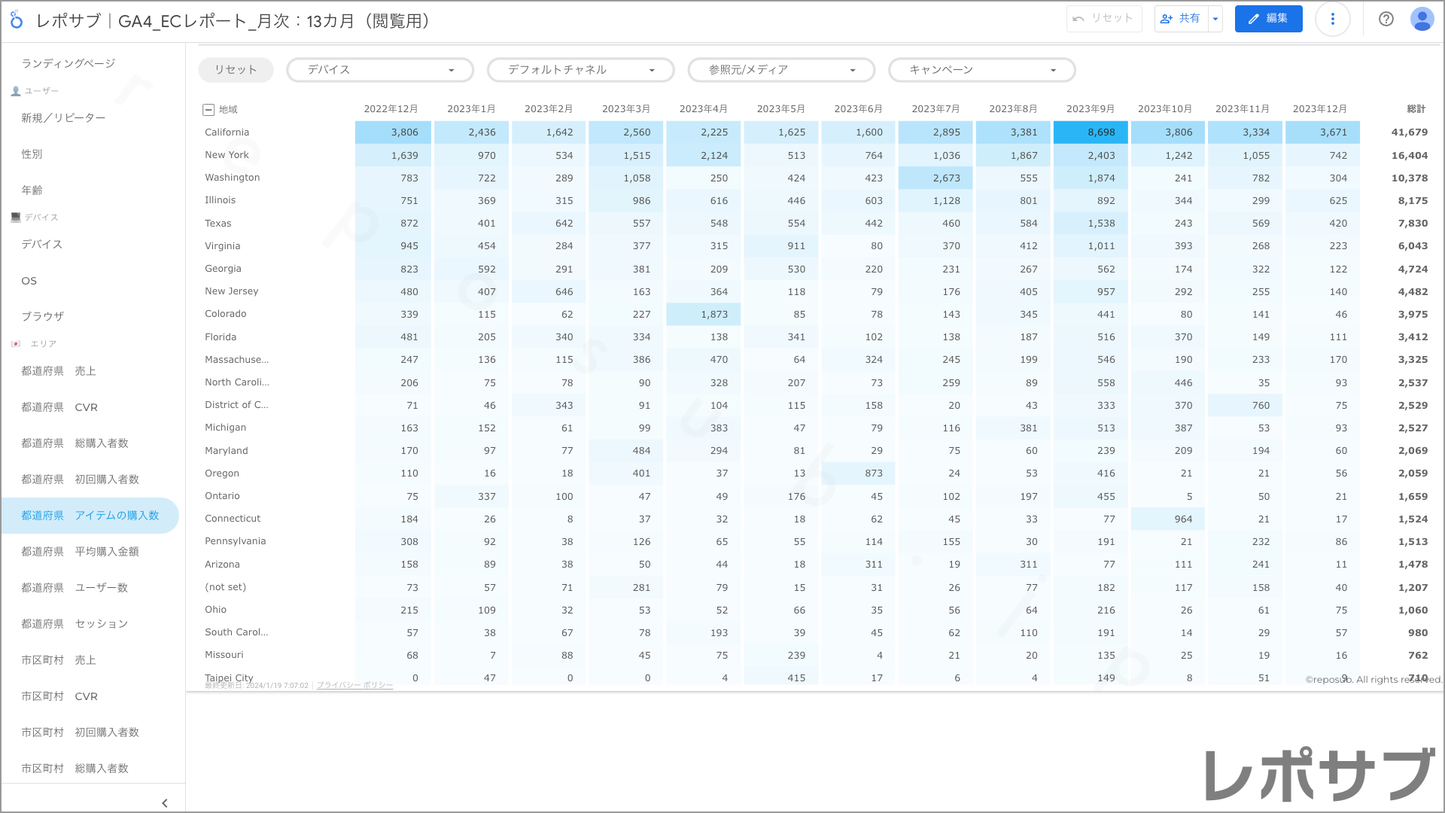Open the three-dot more options menu
This screenshot has height=813, width=1445.
coord(1332,19)
